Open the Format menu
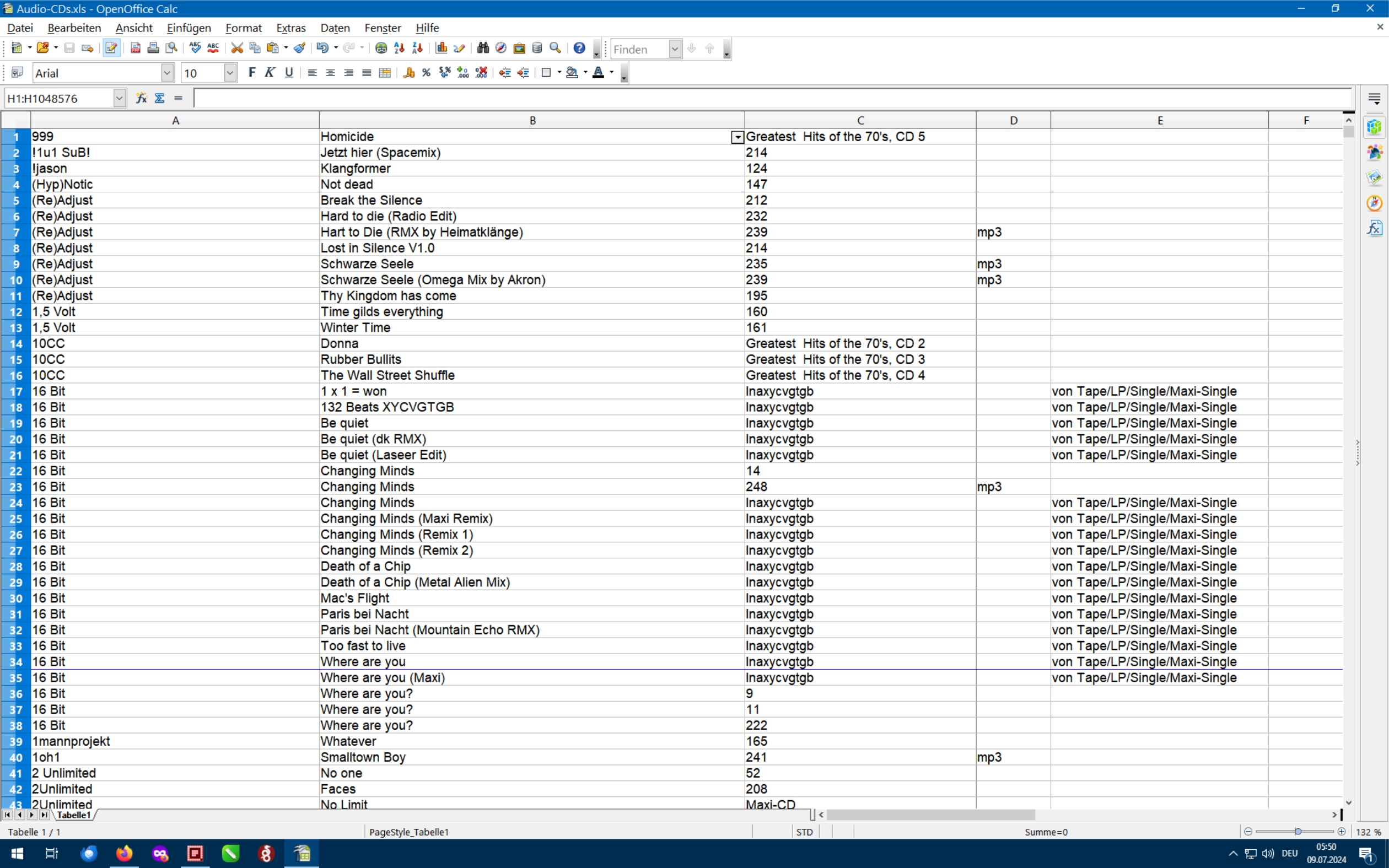The width and height of the screenshot is (1389, 868). 244,28
